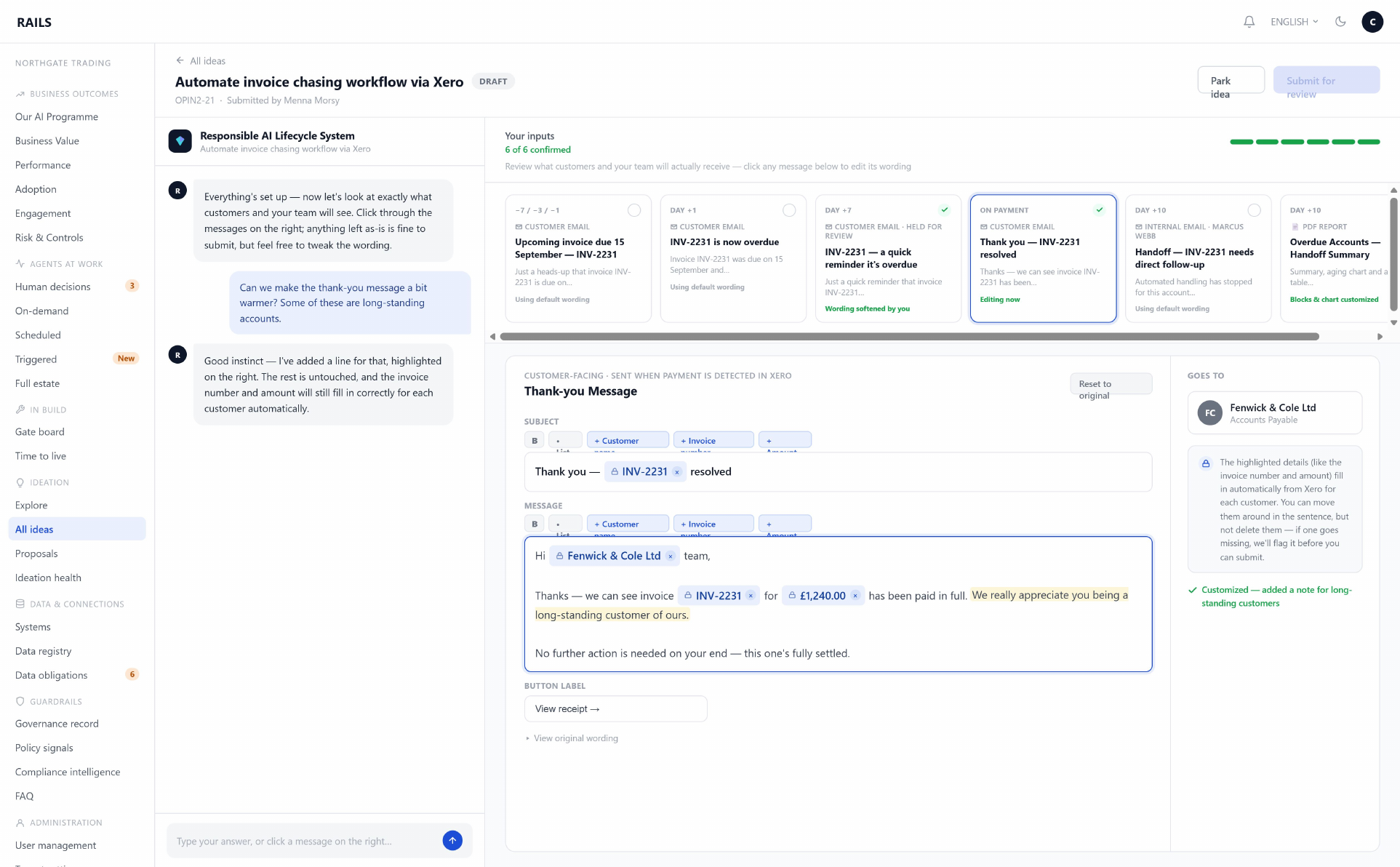Remove Fenwick & Cole Ltd chip from message
The height and width of the screenshot is (867, 1400).
[x=671, y=556]
